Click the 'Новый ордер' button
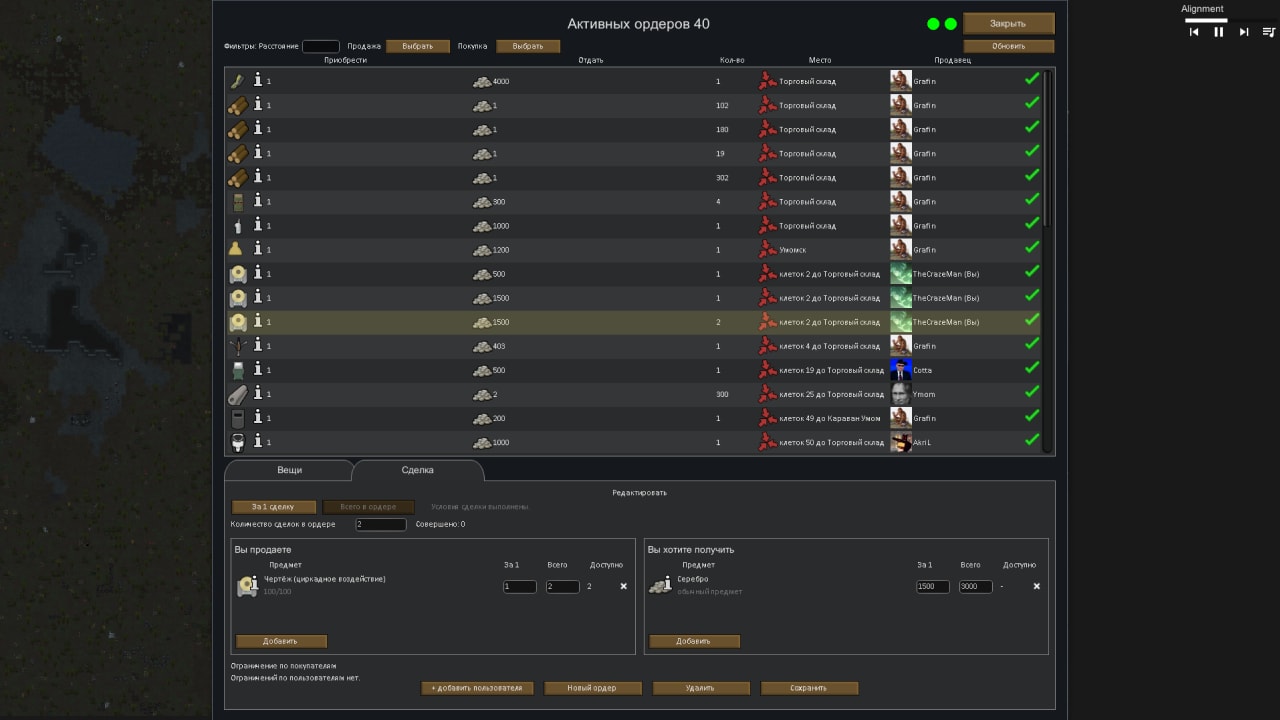Viewport: 1280px width, 720px height. click(592, 688)
